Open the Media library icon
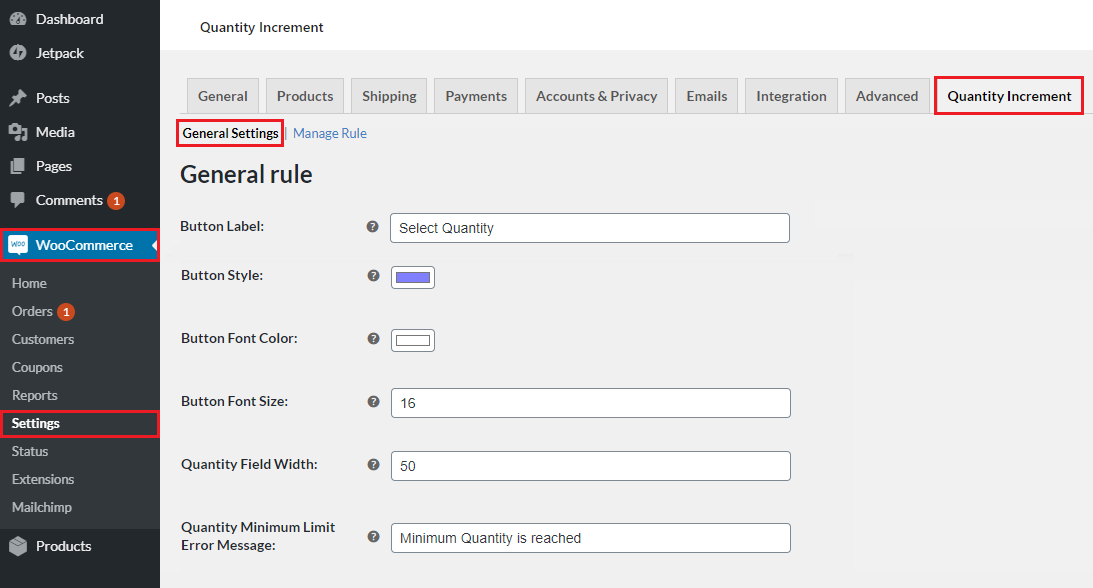1093x588 pixels. [x=16, y=131]
